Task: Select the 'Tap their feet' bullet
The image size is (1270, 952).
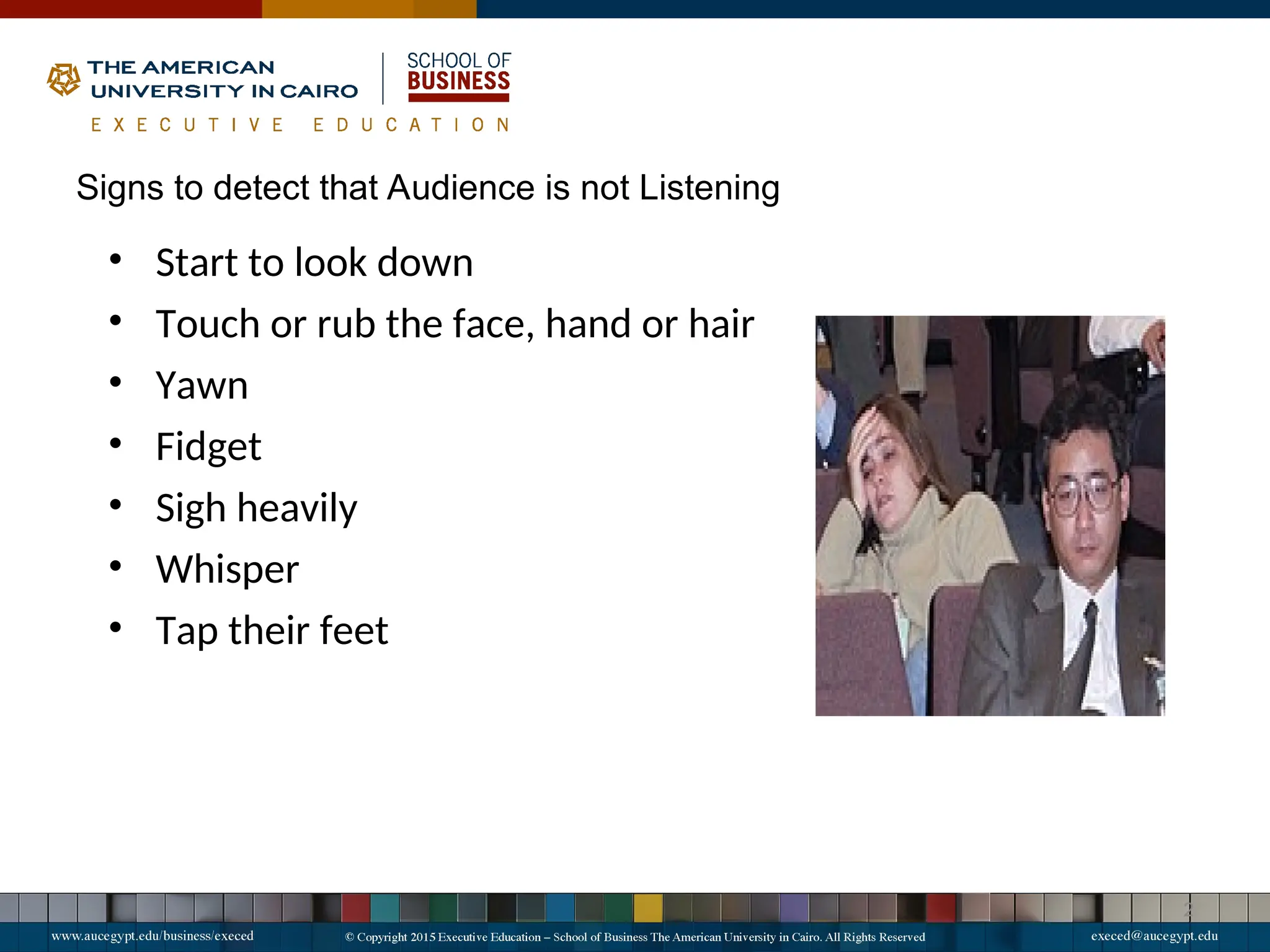Action: 272,631
